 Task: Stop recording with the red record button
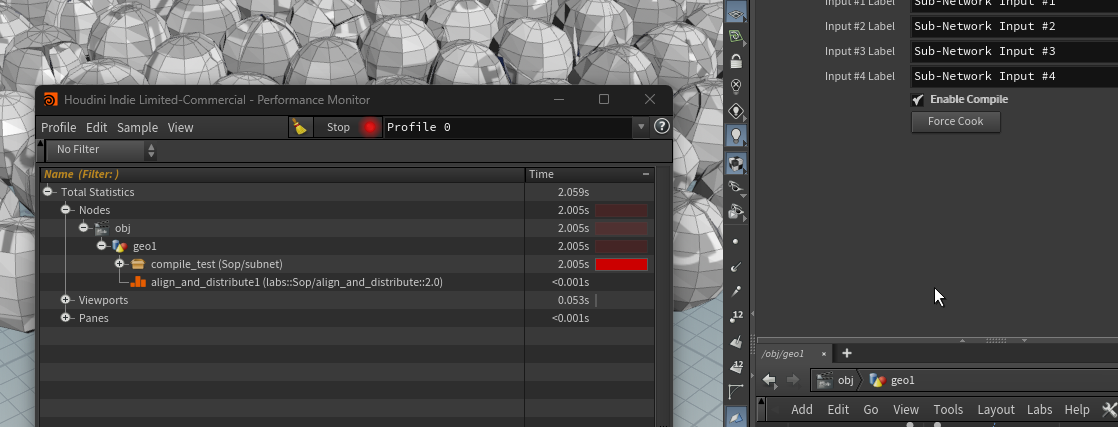(x=369, y=127)
